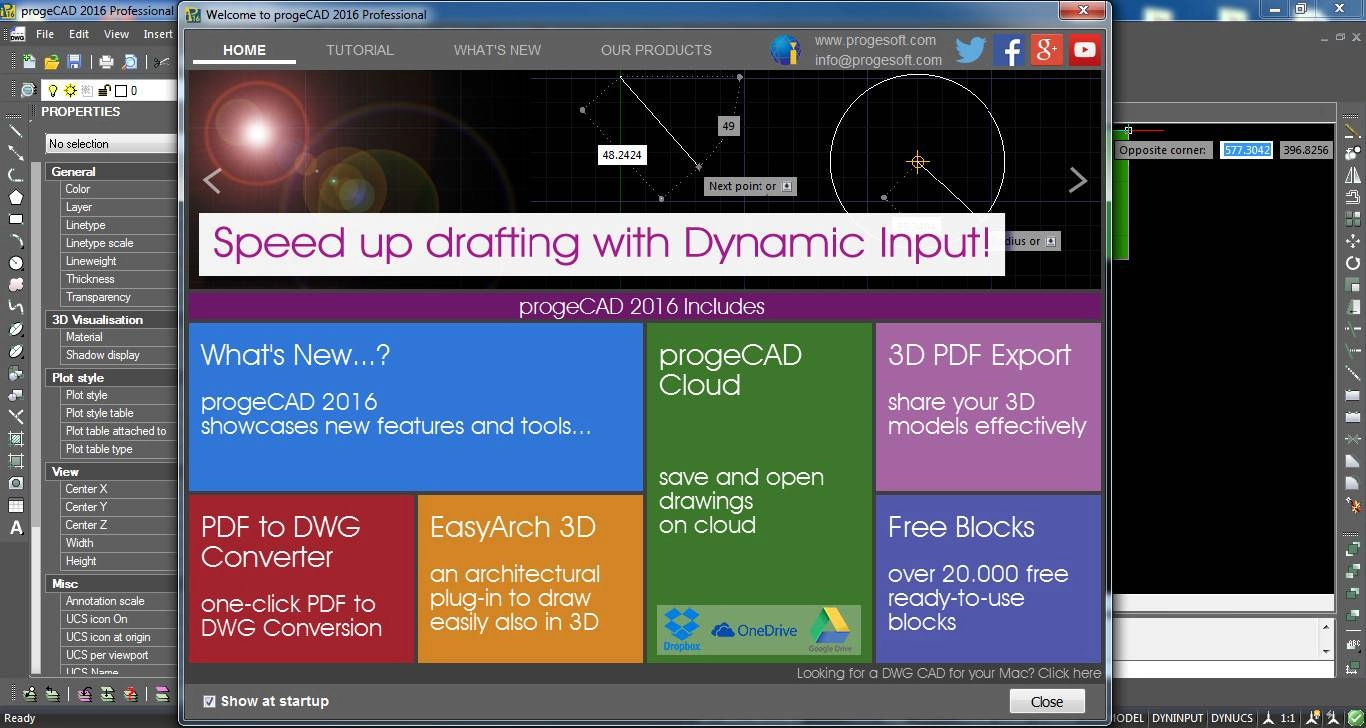
Task: Click the Save diskette toolbar icon
Action: click(x=73, y=62)
